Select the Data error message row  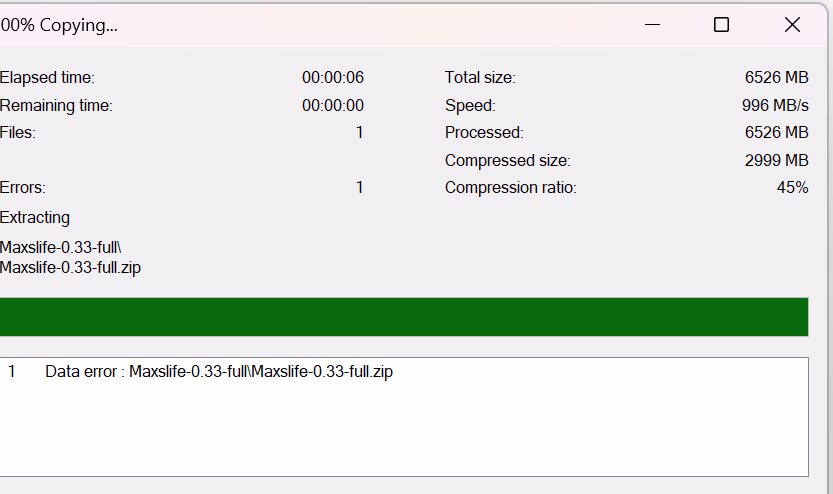coord(219,372)
